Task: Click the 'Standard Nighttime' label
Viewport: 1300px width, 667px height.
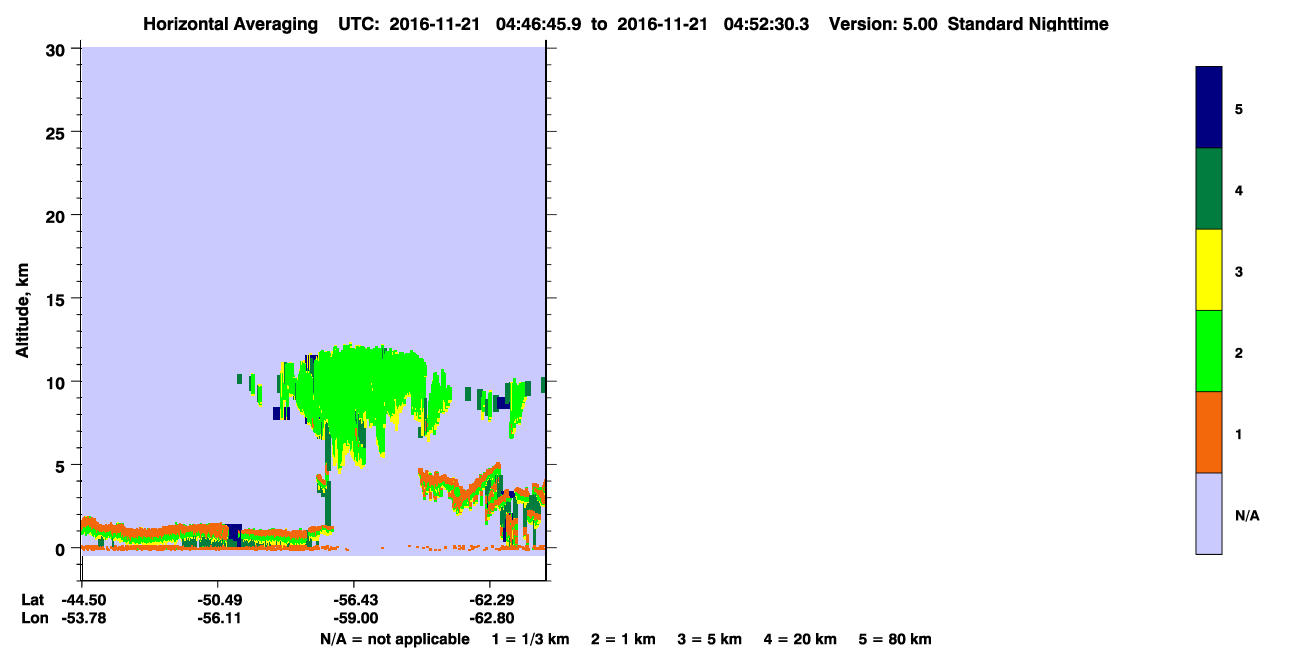Action: click(x=1028, y=24)
